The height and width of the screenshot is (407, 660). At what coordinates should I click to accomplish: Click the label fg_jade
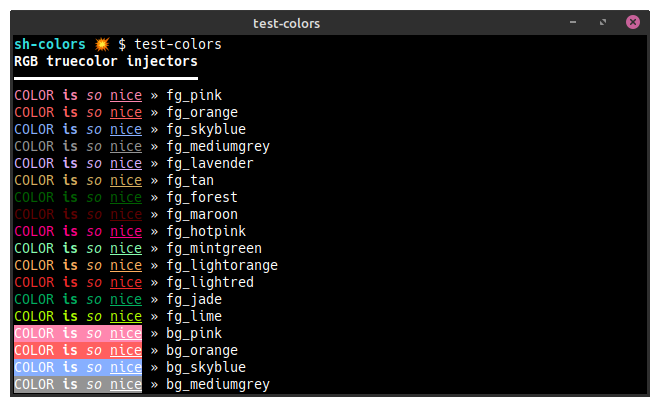194,299
